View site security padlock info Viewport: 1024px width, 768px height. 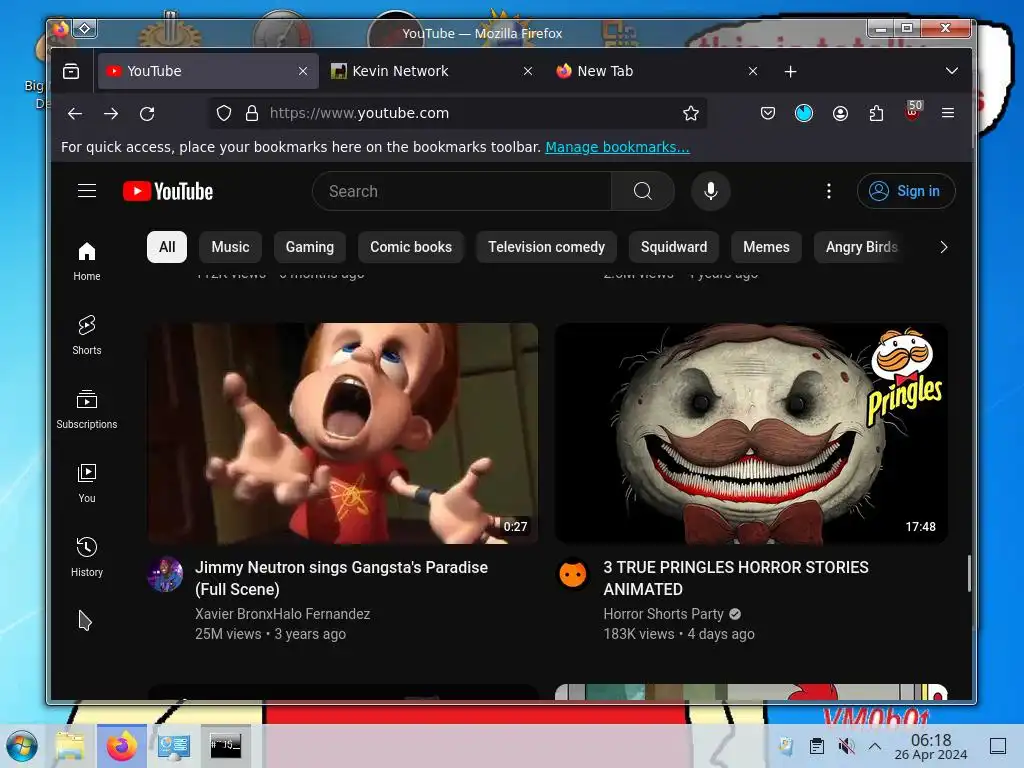(252, 114)
